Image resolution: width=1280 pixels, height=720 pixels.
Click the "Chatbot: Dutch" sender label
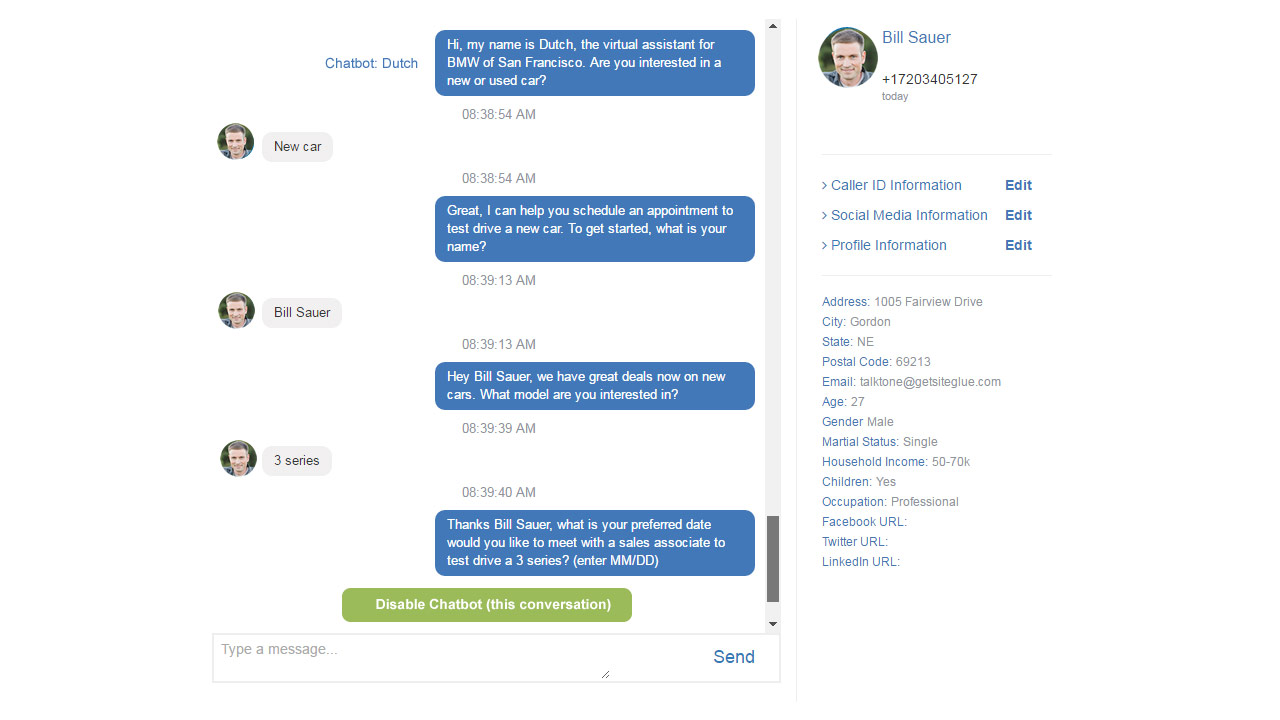click(371, 63)
